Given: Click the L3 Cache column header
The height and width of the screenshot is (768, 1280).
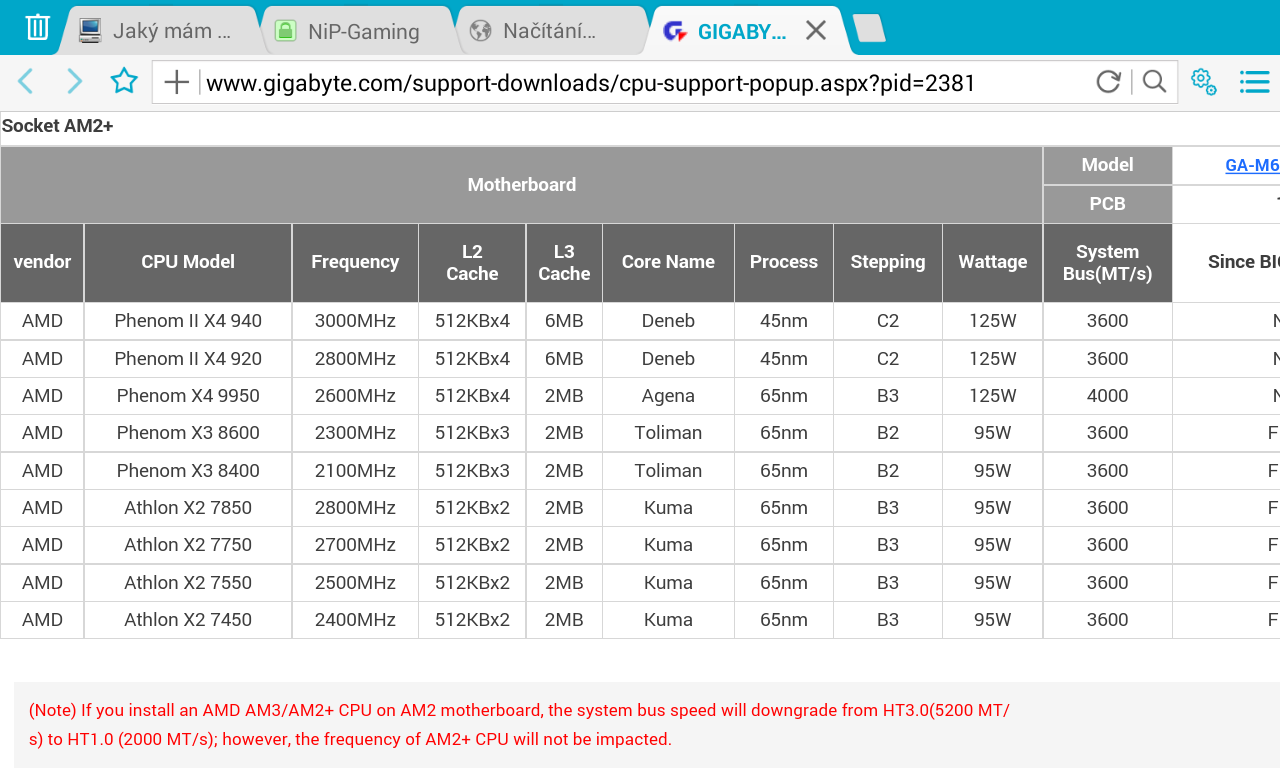Looking at the screenshot, I should tap(564, 262).
